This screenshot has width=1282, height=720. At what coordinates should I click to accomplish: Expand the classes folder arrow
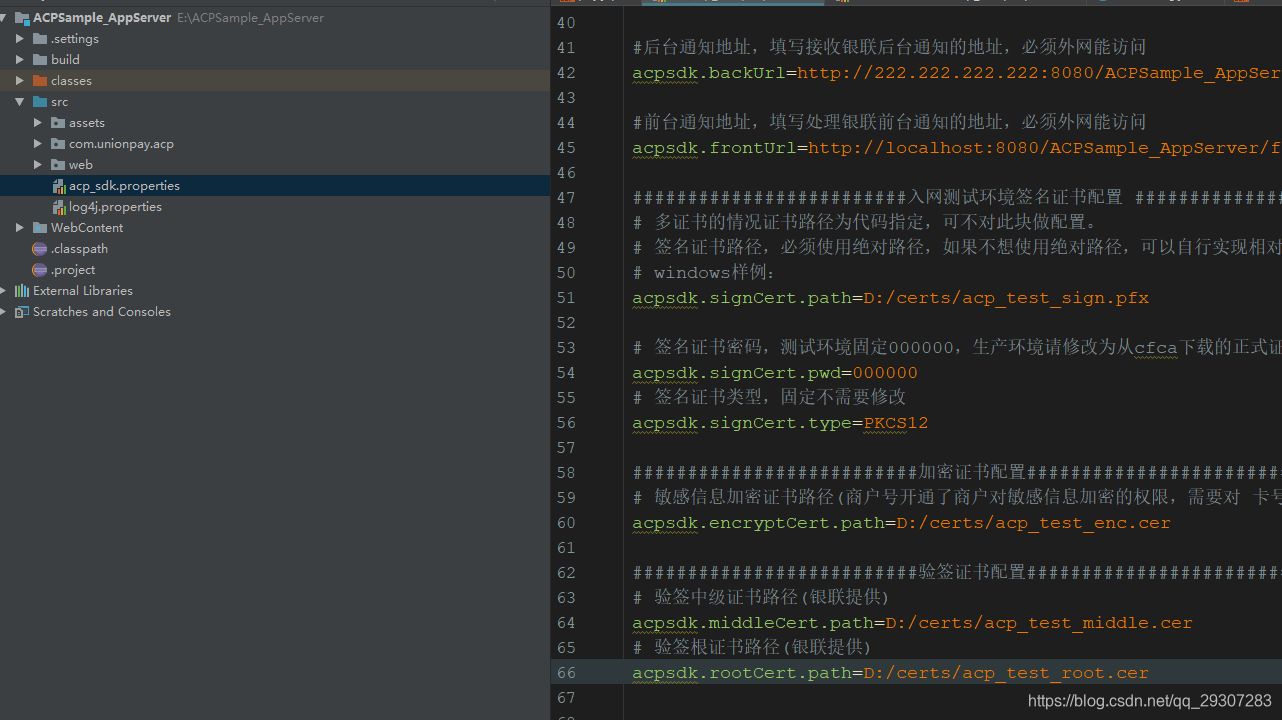20,81
